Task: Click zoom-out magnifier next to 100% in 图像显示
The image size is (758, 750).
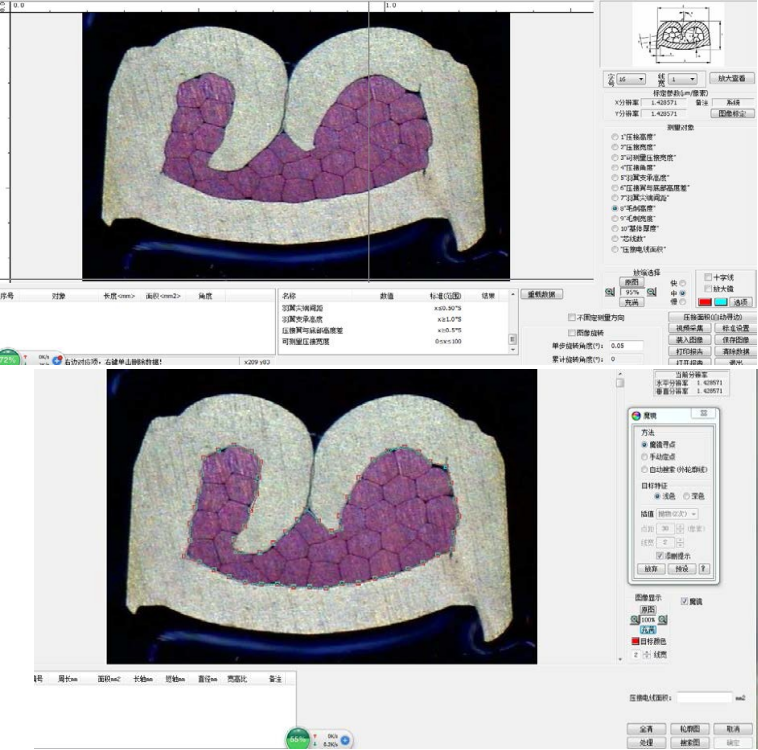Action: click(662, 619)
